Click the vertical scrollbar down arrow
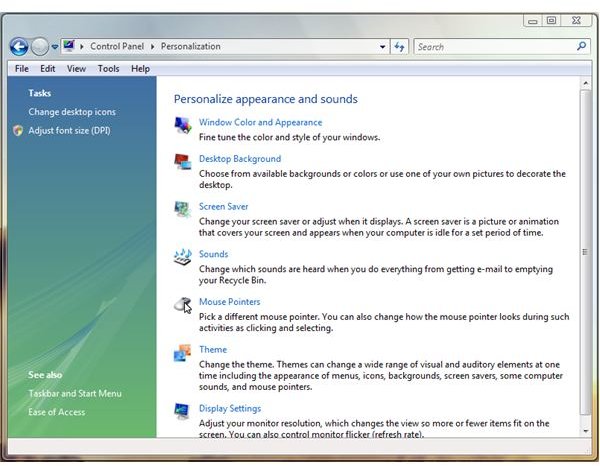This screenshot has height=466, width=600. pos(586,429)
